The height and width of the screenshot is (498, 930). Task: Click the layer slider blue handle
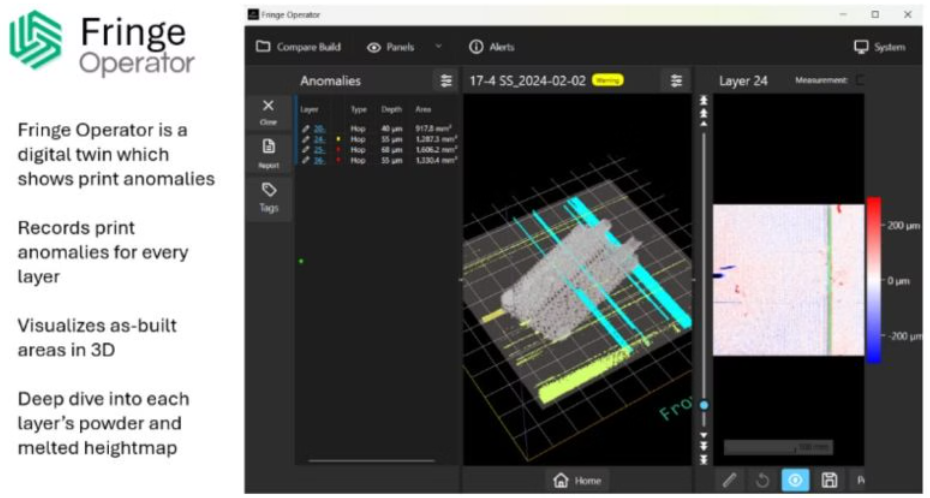point(703,406)
